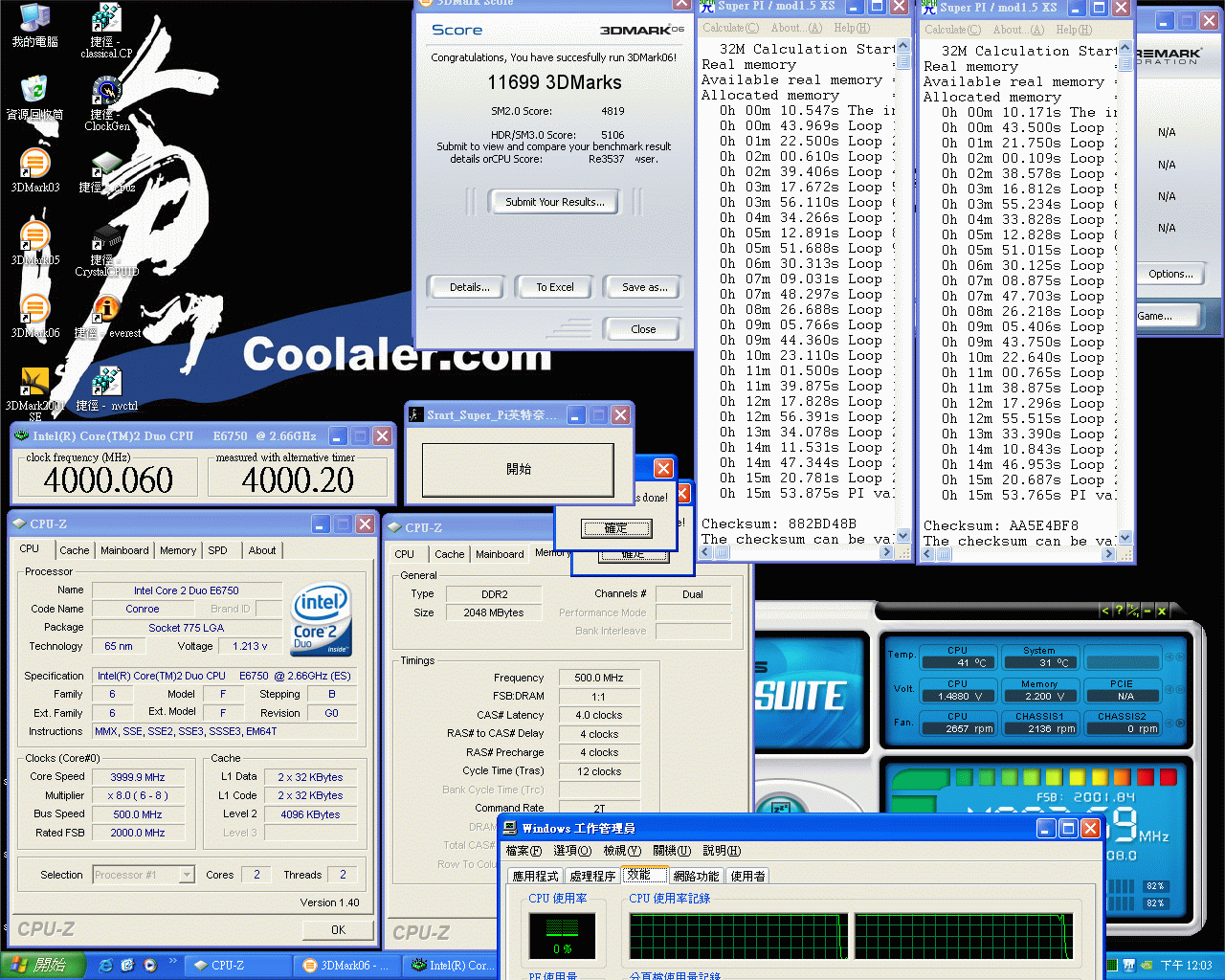Click the Frequency value 500.0 MHz in CPU-Z Memory
The width and height of the screenshot is (1225, 980).
pyautogui.click(x=599, y=678)
